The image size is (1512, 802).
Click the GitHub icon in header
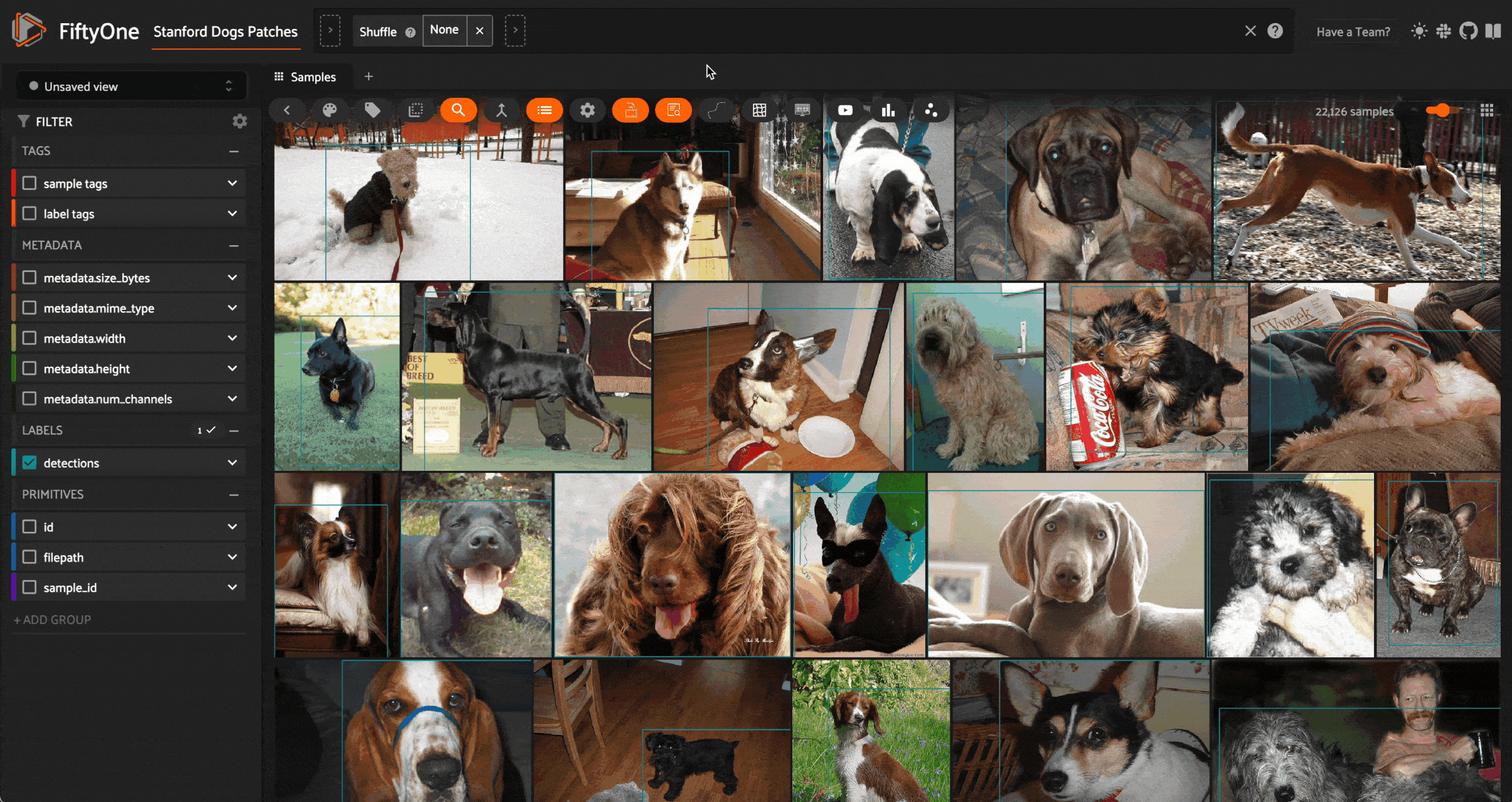tap(1468, 31)
